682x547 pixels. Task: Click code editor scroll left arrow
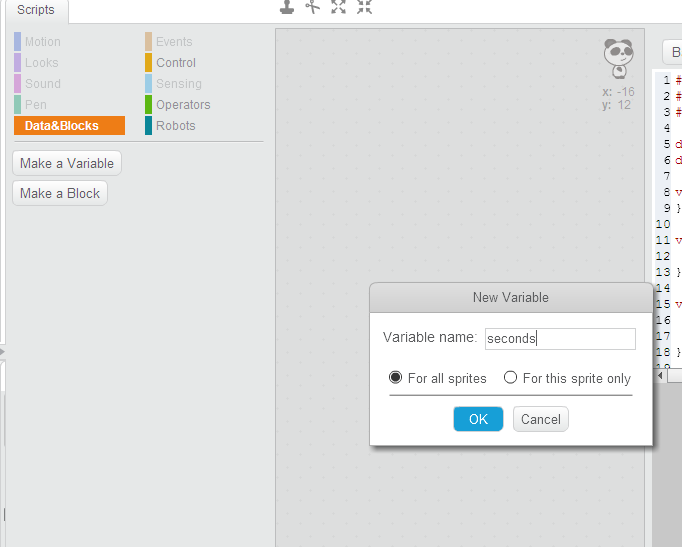point(660,375)
